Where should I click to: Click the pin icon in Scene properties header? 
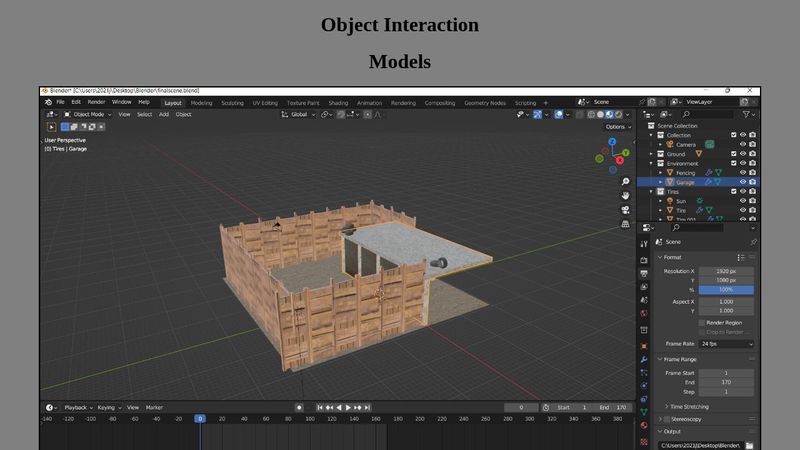point(753,242)
